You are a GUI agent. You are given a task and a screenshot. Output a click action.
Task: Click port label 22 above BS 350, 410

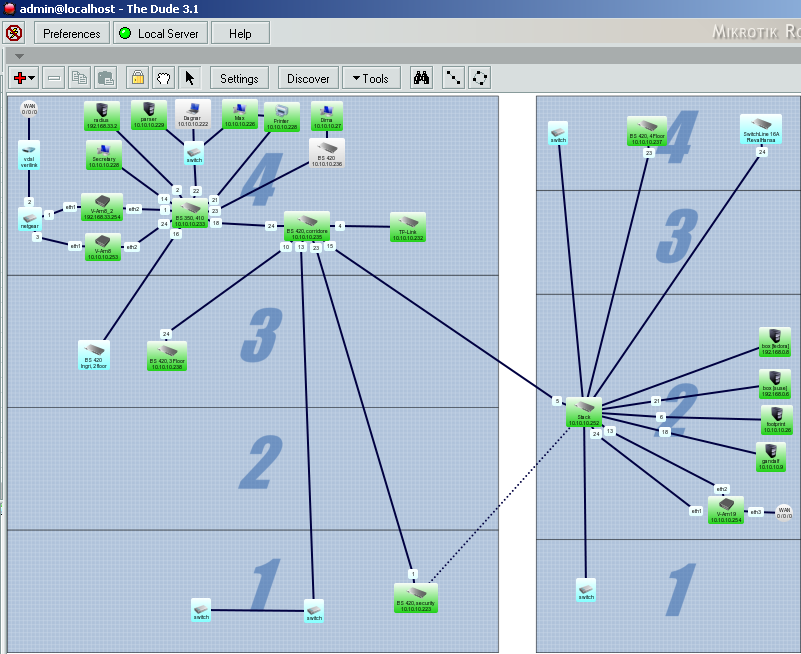click(x=196, y=191)
